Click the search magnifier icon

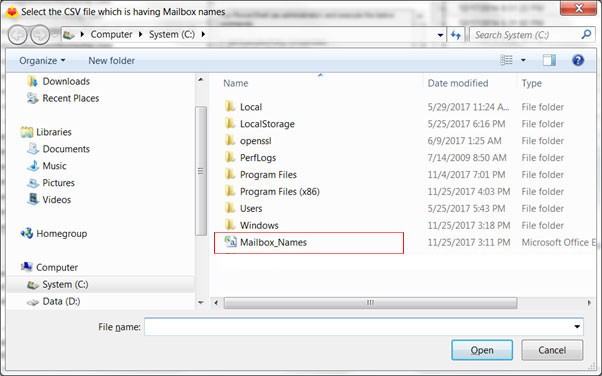tap(586, 35)
